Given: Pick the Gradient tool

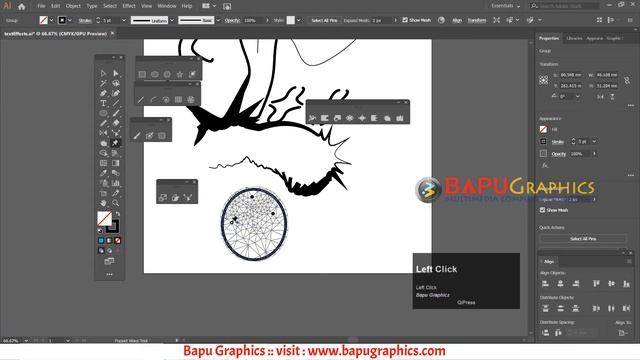Looking at the screenshot, I should (116, 163).
